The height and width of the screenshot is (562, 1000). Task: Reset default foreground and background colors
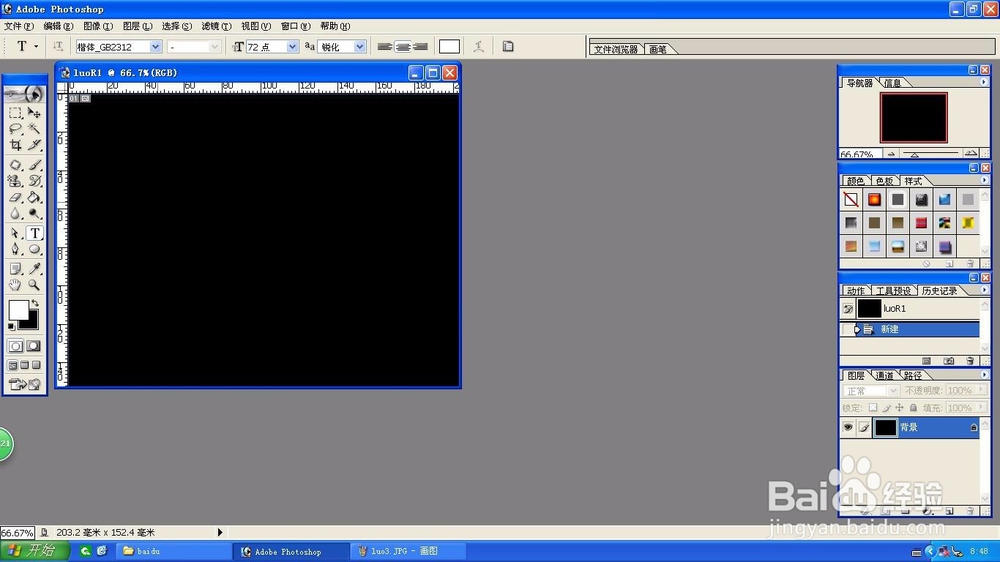point(11,327)
